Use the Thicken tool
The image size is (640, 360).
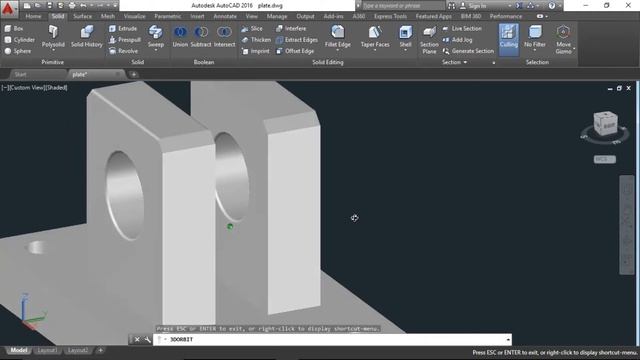256,40
